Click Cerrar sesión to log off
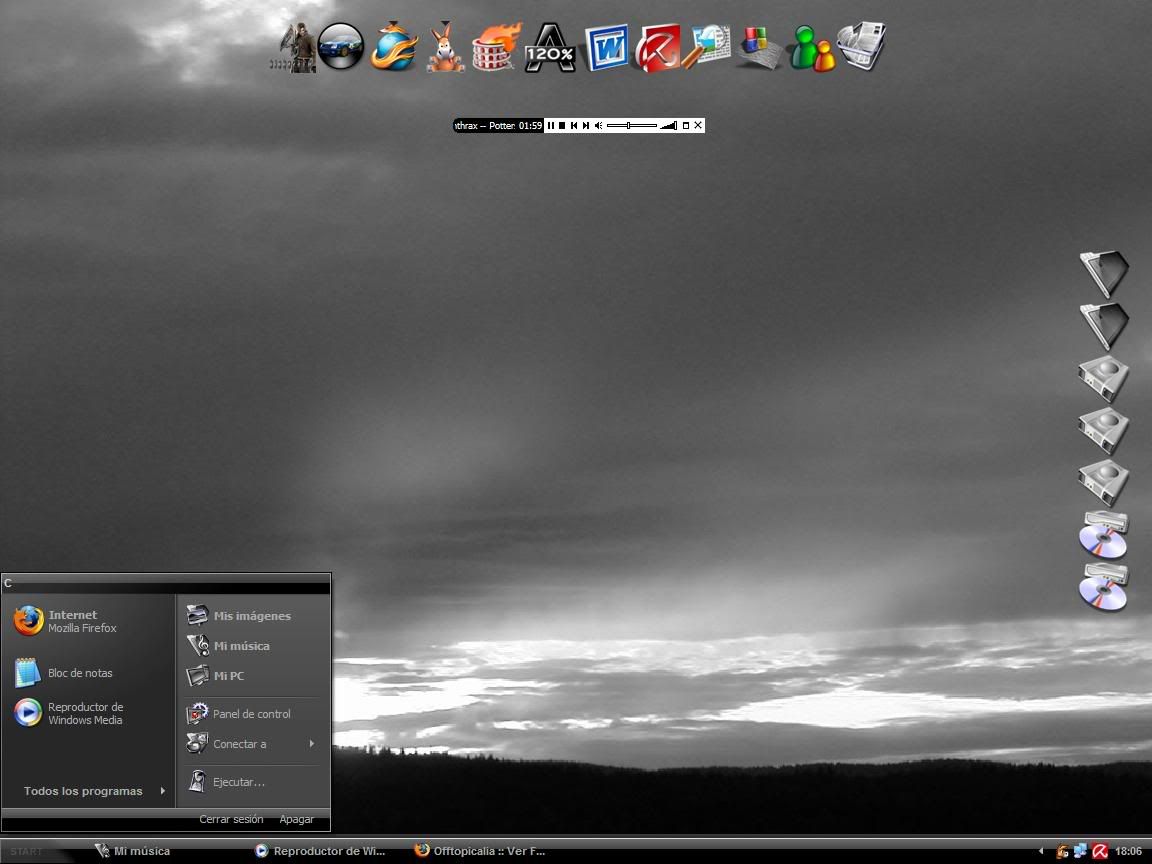 point(231,819)
